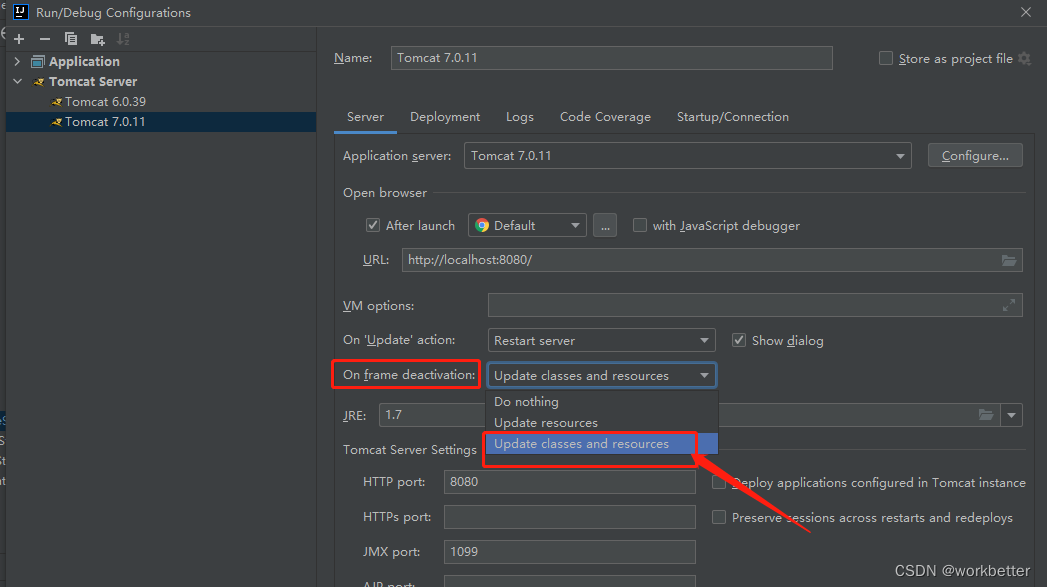
Task: Enable Preserve sessions across restarts and redeploys
Action: (718, 517)
